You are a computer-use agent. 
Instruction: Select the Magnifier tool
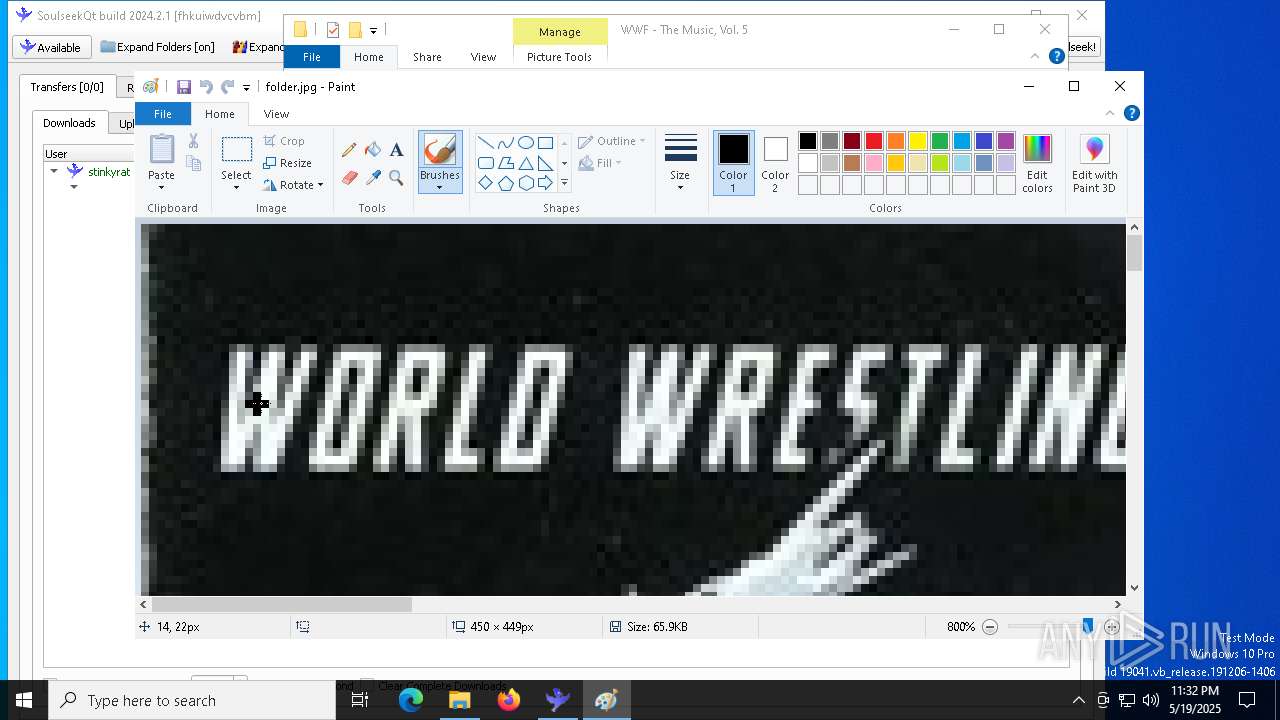click(x=396, y=178)
